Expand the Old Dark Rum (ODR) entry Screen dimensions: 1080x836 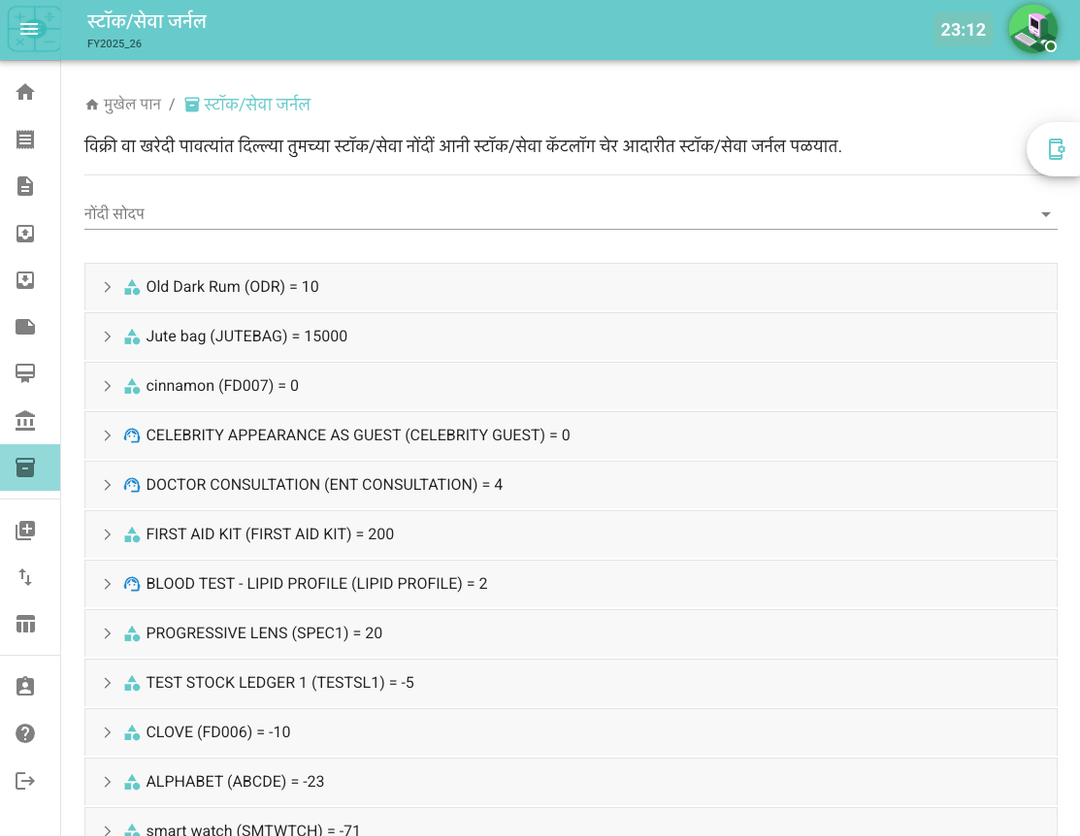click(x=108, y=287)
